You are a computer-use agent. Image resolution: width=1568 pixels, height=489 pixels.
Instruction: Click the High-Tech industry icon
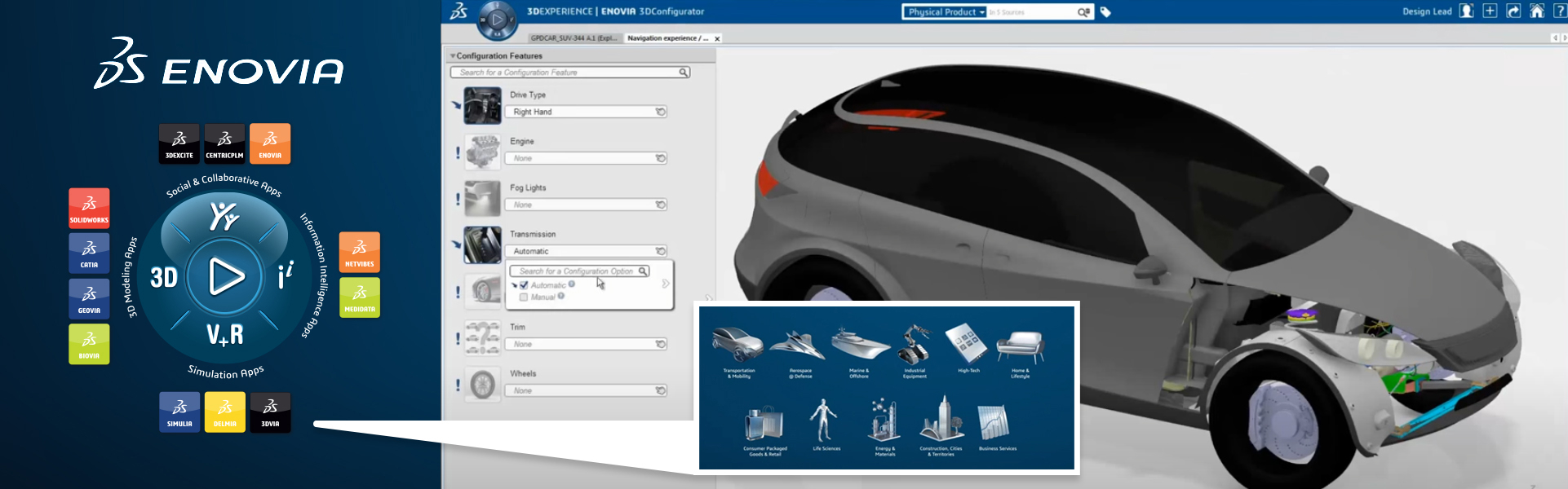(x=968, y=343)
